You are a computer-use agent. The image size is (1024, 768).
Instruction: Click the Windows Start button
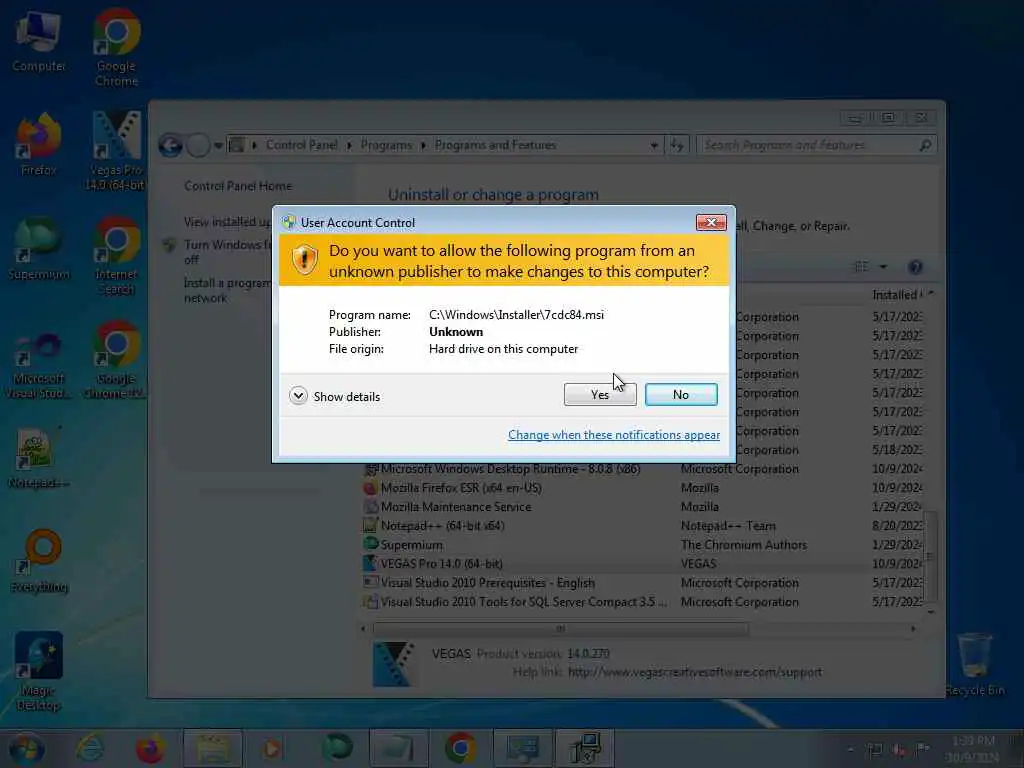tap(26, 748)
